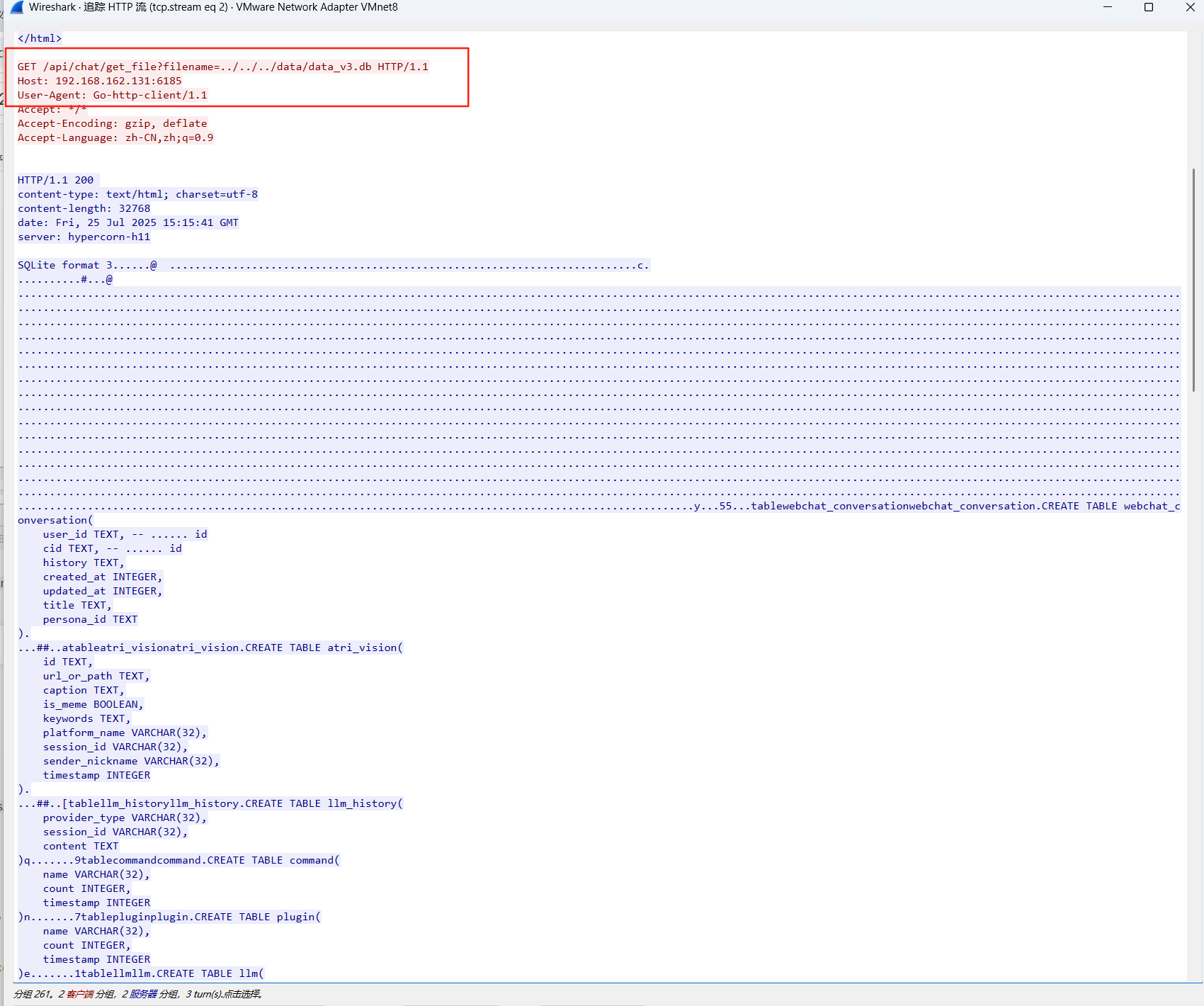The width and height of the screenshot is (1204, 1006).
Task: Click the tablewebchat_conversation CREATE TABLE text
Action: [965, 506]
